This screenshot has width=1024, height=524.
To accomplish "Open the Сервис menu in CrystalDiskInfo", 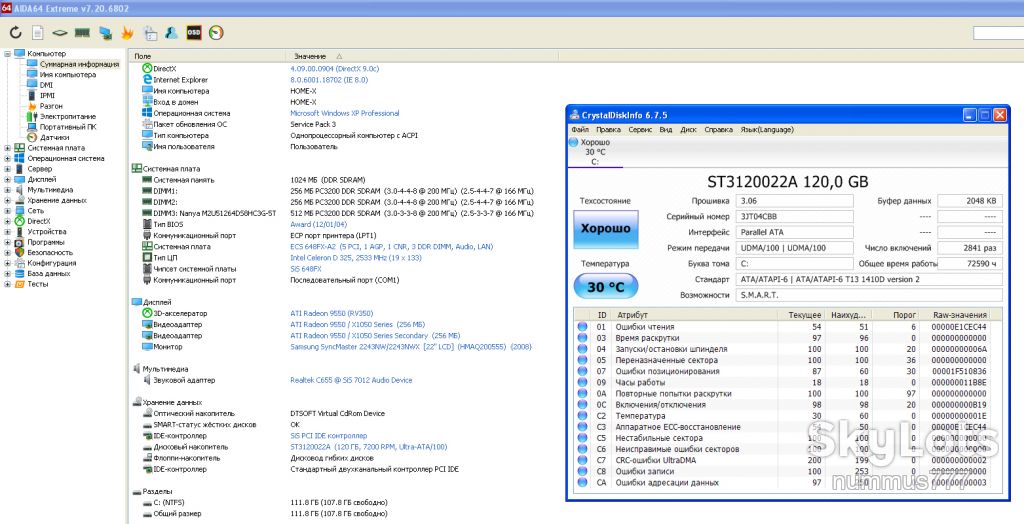I will pos(640,129).
